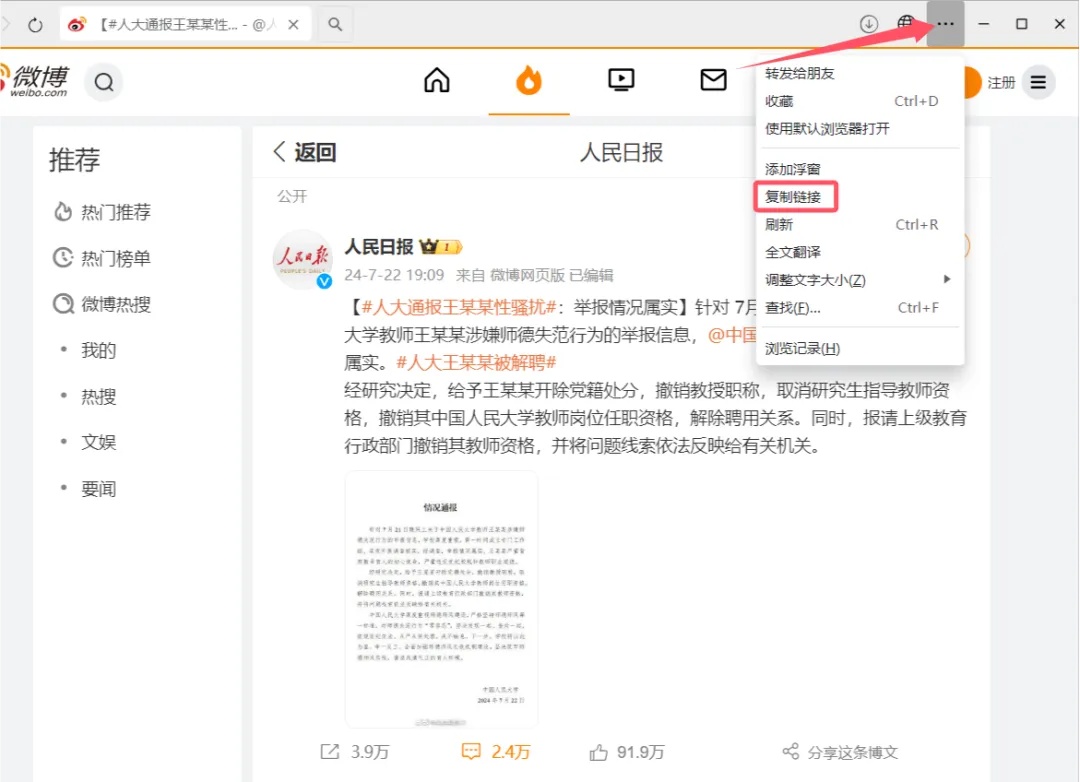The image size is (1080, 782).
Task: Select 复制链接 in the dropdown menu
Action: tap(795, 197)
